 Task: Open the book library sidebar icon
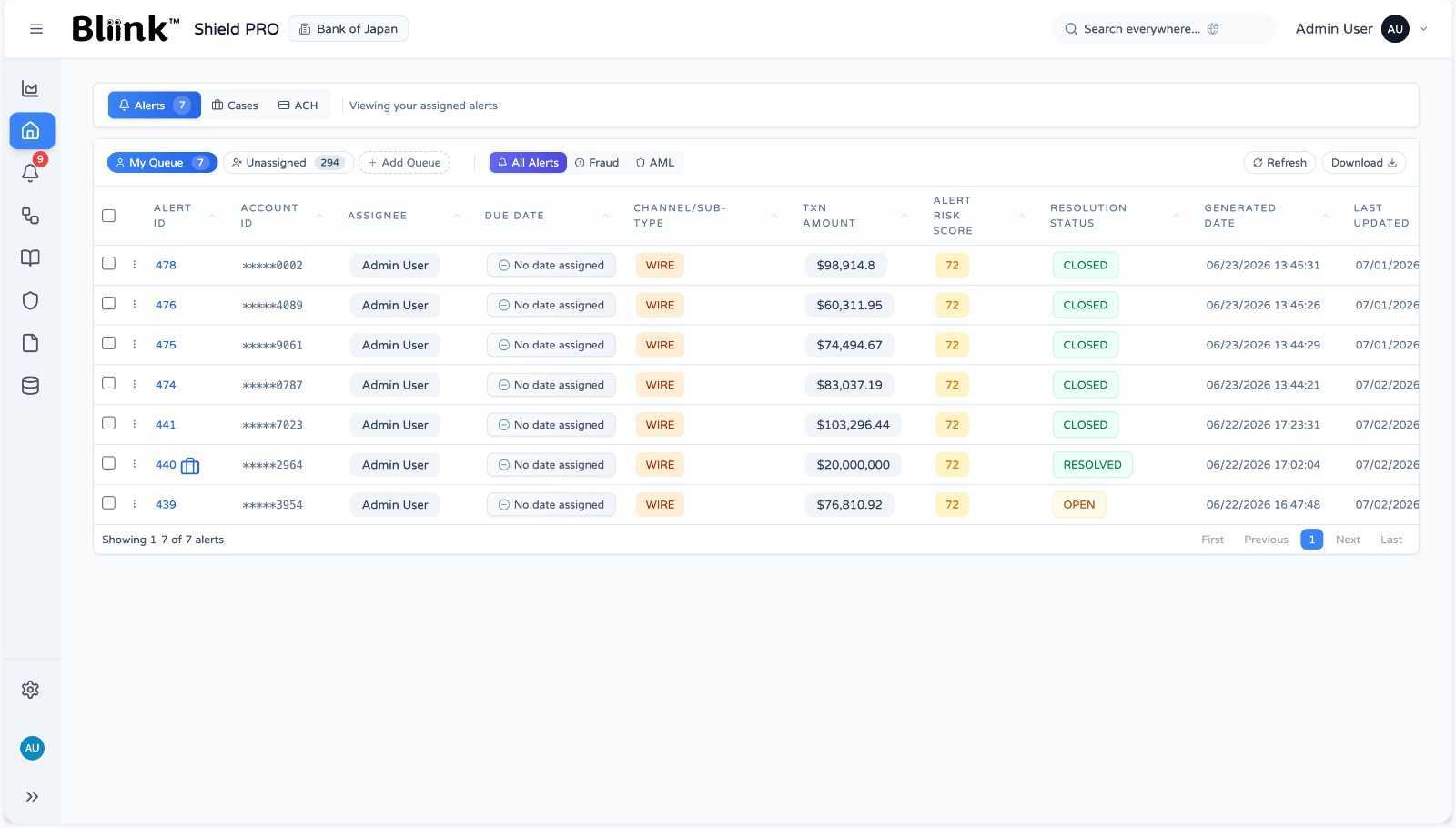pyautogui.click(x=30, y=258)
